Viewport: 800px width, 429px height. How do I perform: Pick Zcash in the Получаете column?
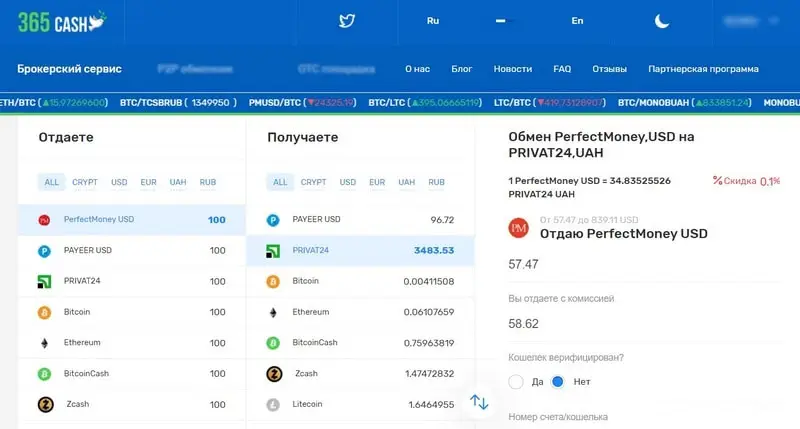306,373
